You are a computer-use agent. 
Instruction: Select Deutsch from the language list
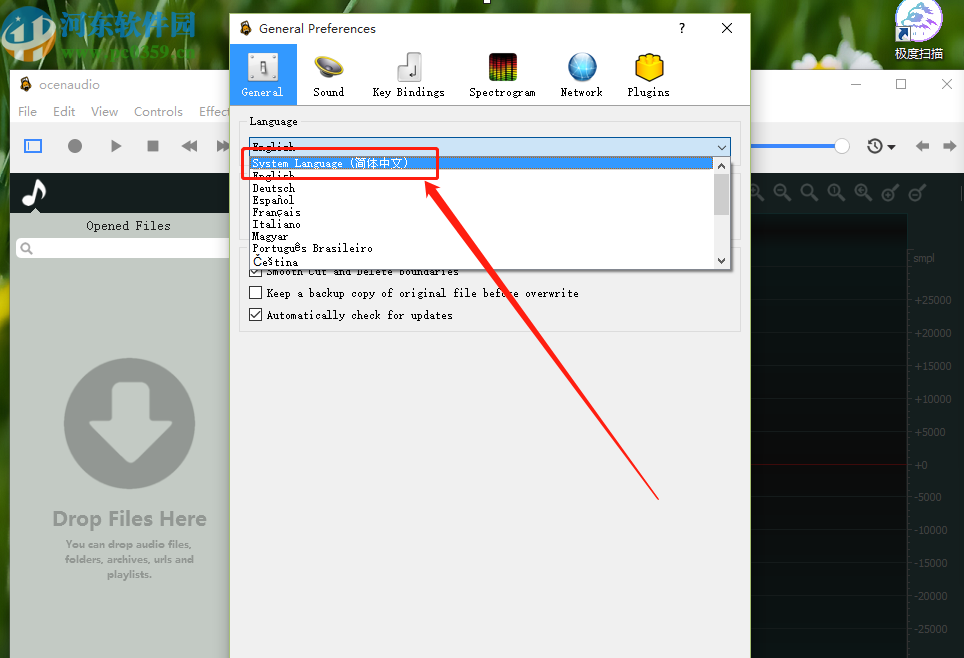click(x=482, y=188)
